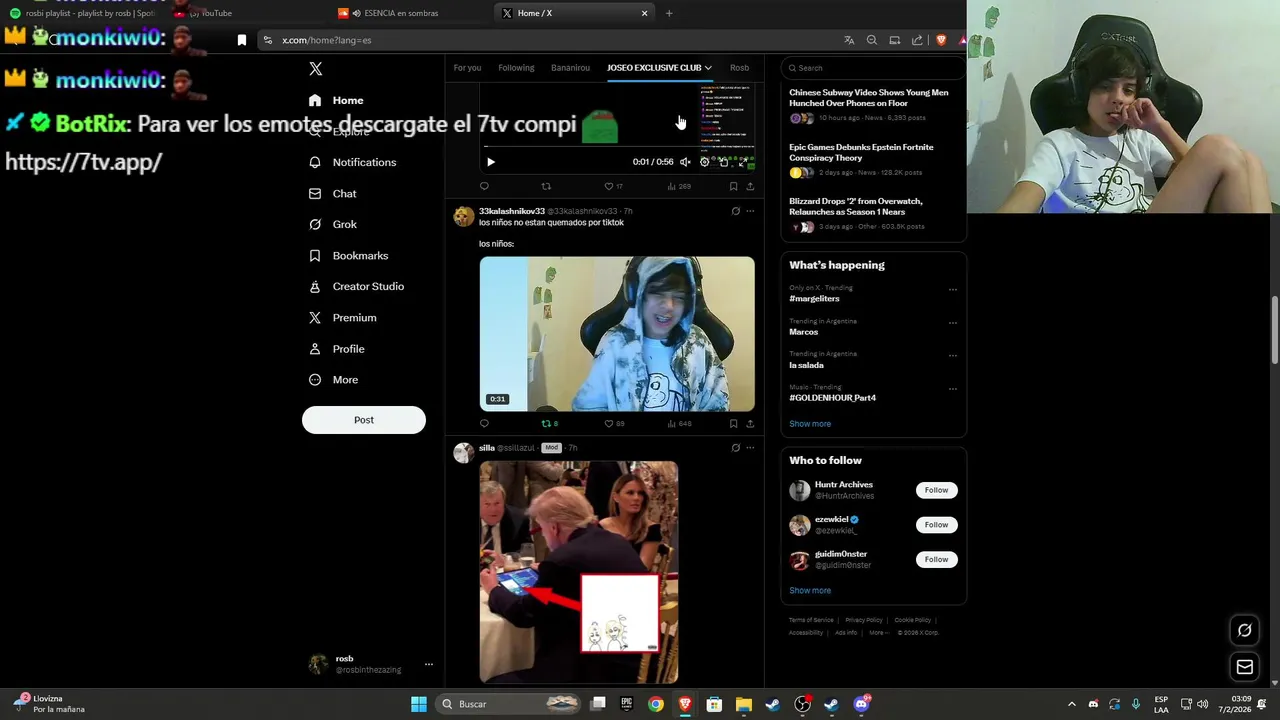Open silla post image
This screenshot has width=1280, height=720.
point(578,572)
